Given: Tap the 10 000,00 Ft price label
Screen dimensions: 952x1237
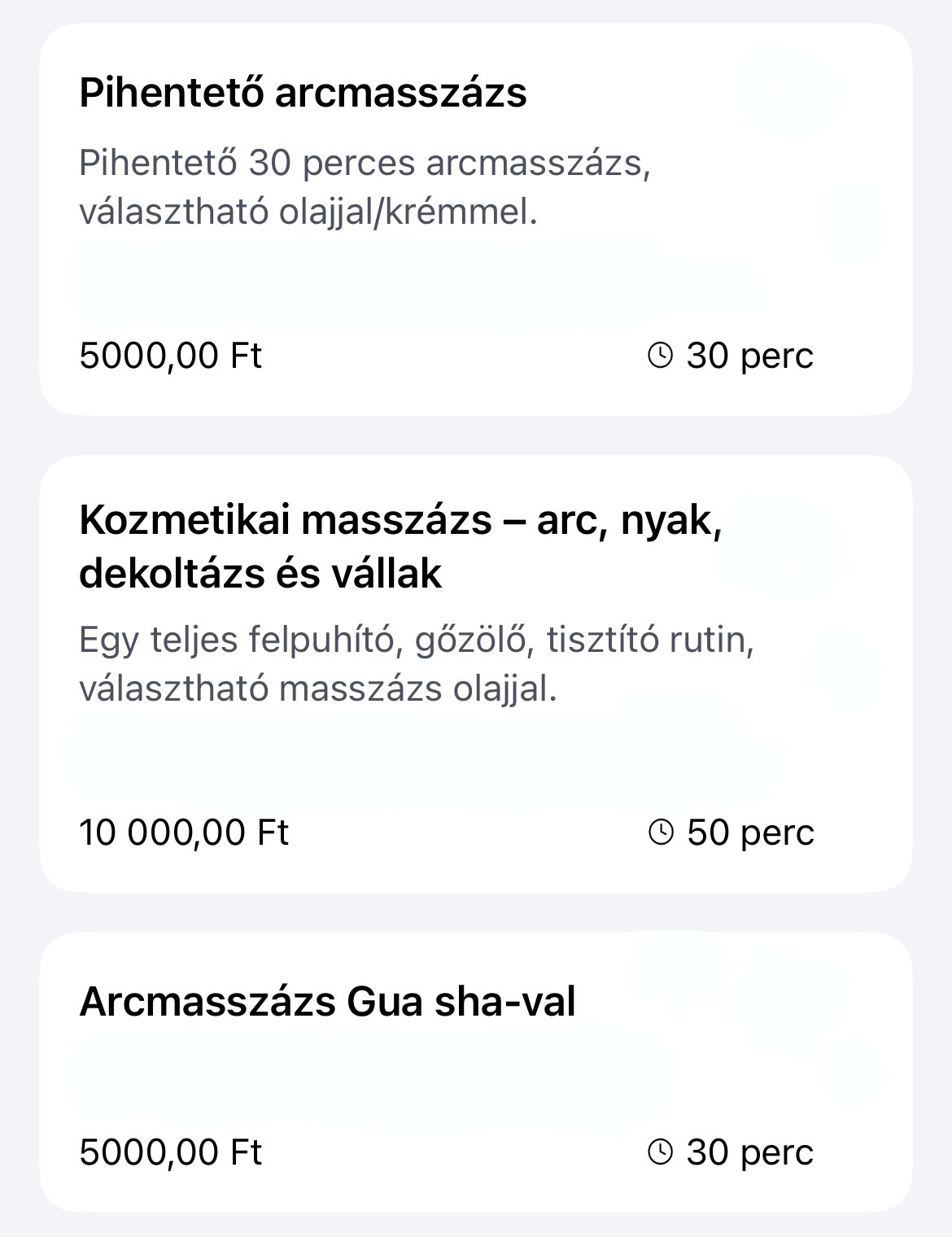Looking at the screenshot, I should point(184,833).
